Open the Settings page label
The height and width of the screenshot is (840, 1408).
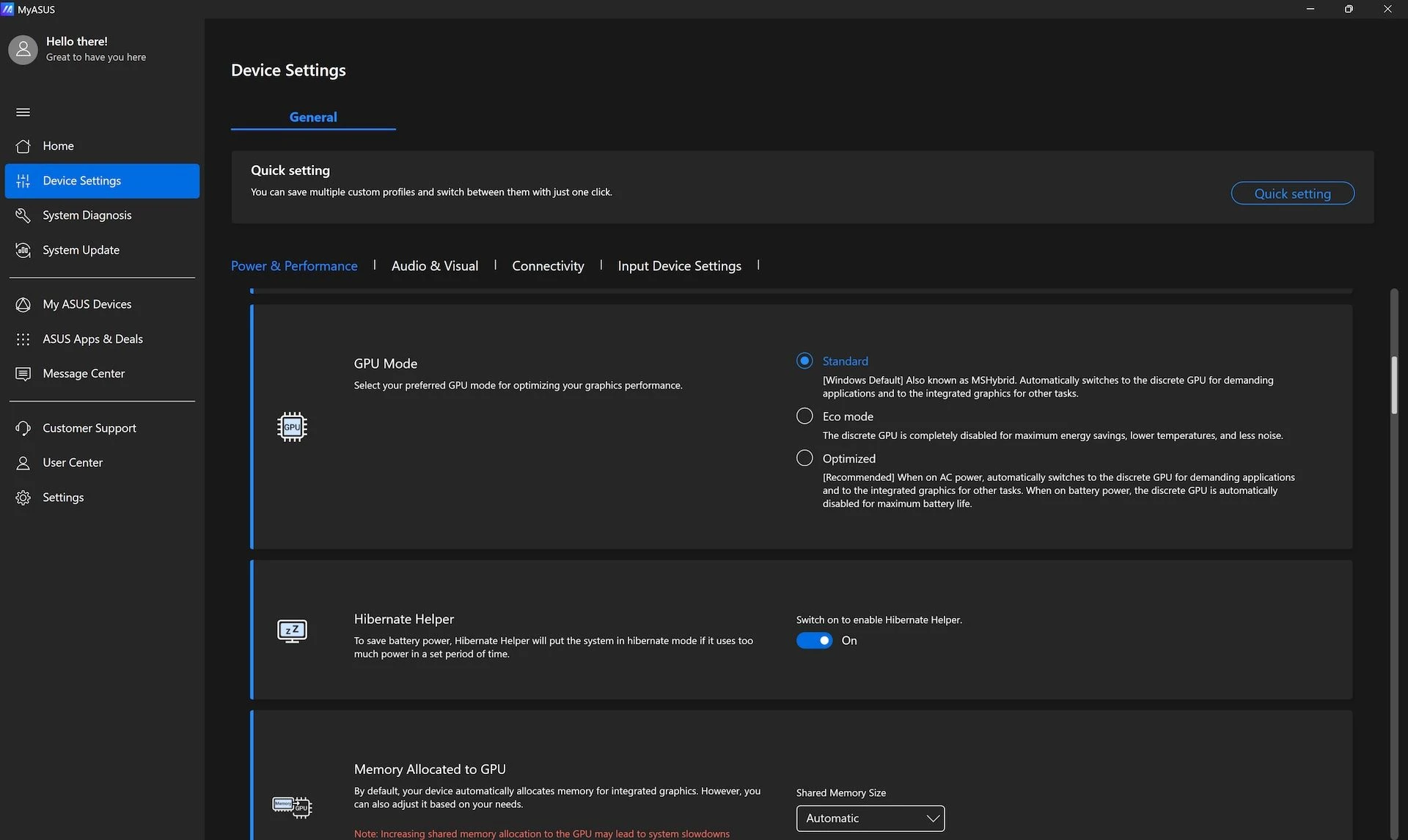coord(63,497)
